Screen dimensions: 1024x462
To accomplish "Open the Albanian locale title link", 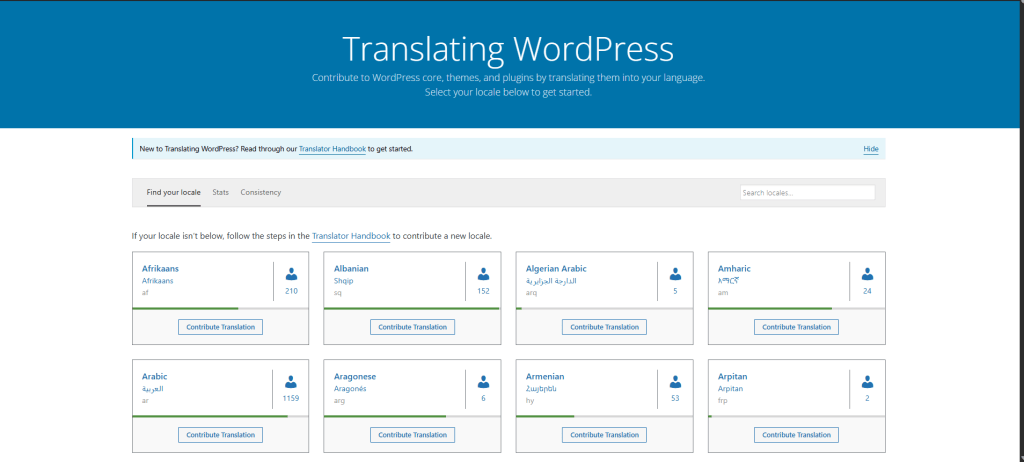I will pyautogui.click(x=351, y=269).
